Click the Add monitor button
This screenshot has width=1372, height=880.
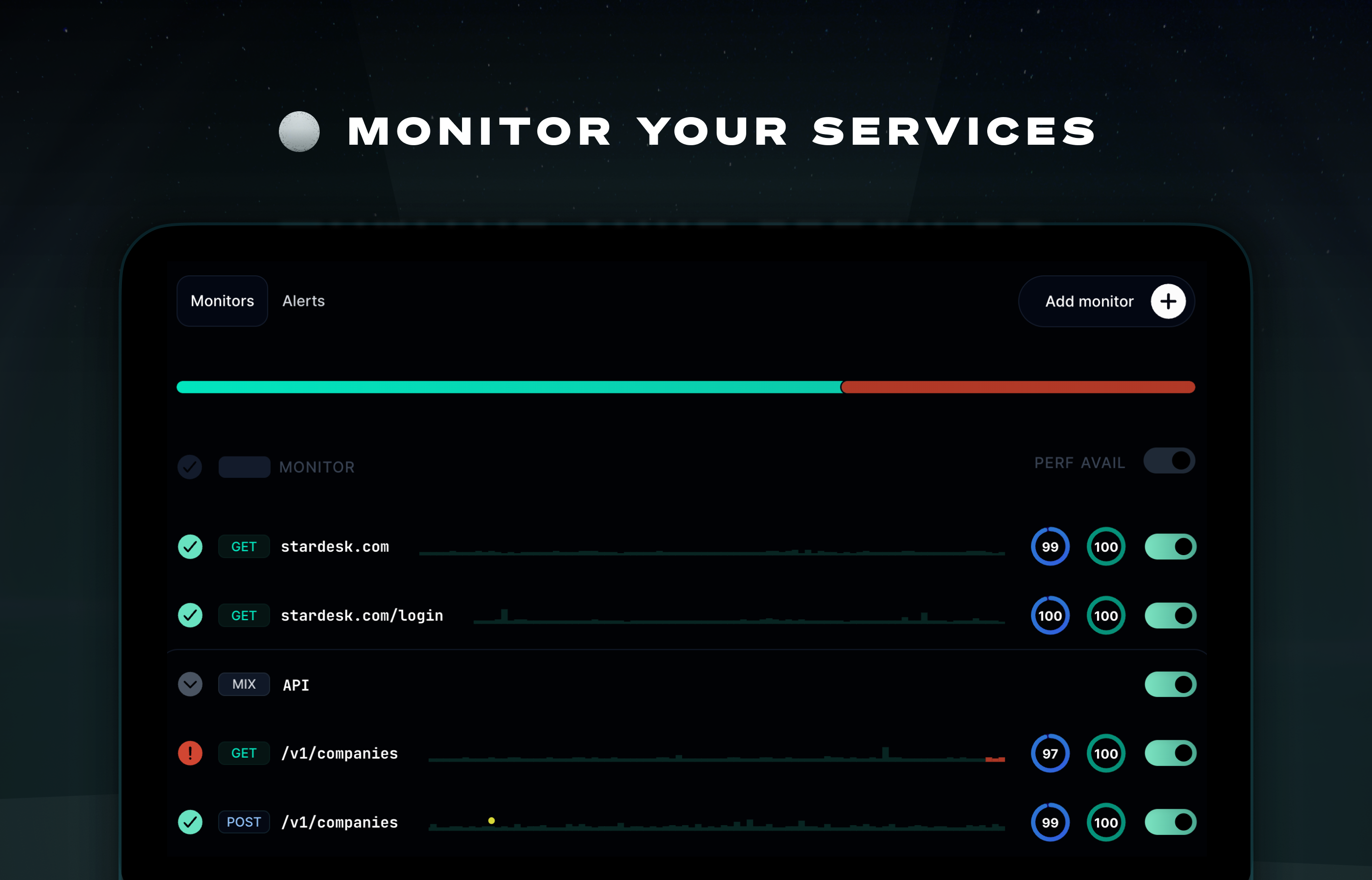pyautogui.click(x=1089, y=301)
